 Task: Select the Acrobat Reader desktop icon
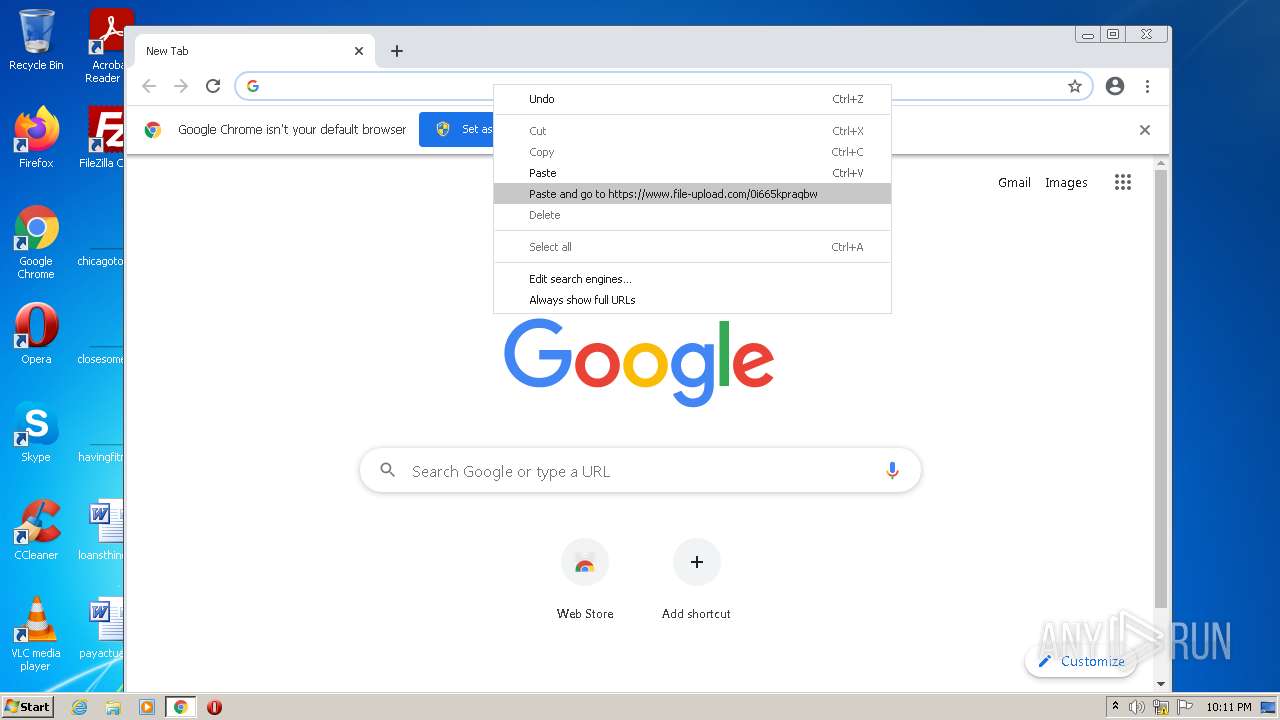tap(104, 46)
